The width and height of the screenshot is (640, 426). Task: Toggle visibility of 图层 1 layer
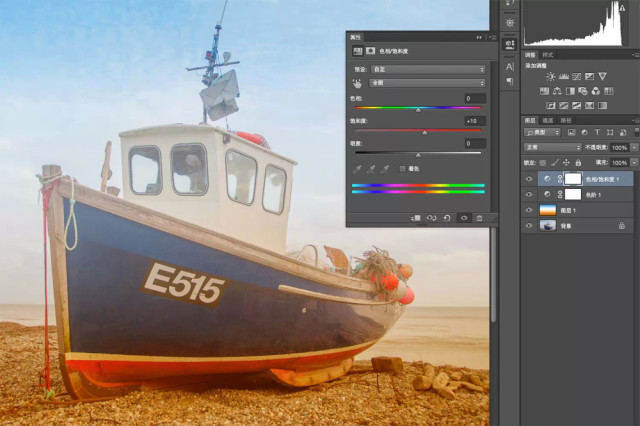click(x=529, y=210)
